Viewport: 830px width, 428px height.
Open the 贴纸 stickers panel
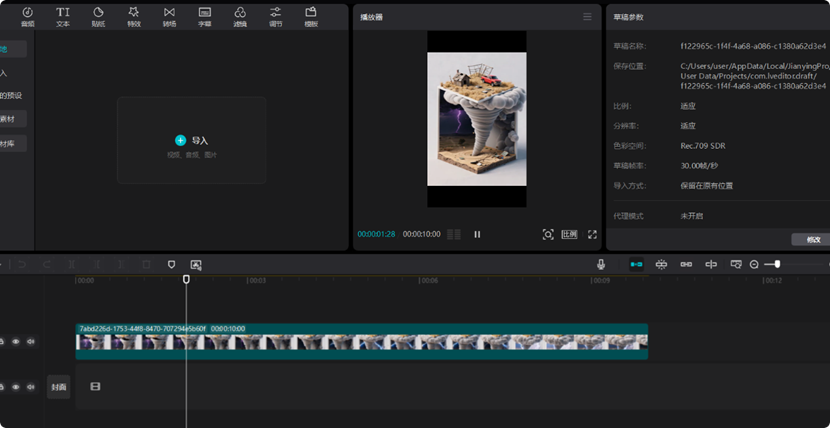[x=98, y=16]
